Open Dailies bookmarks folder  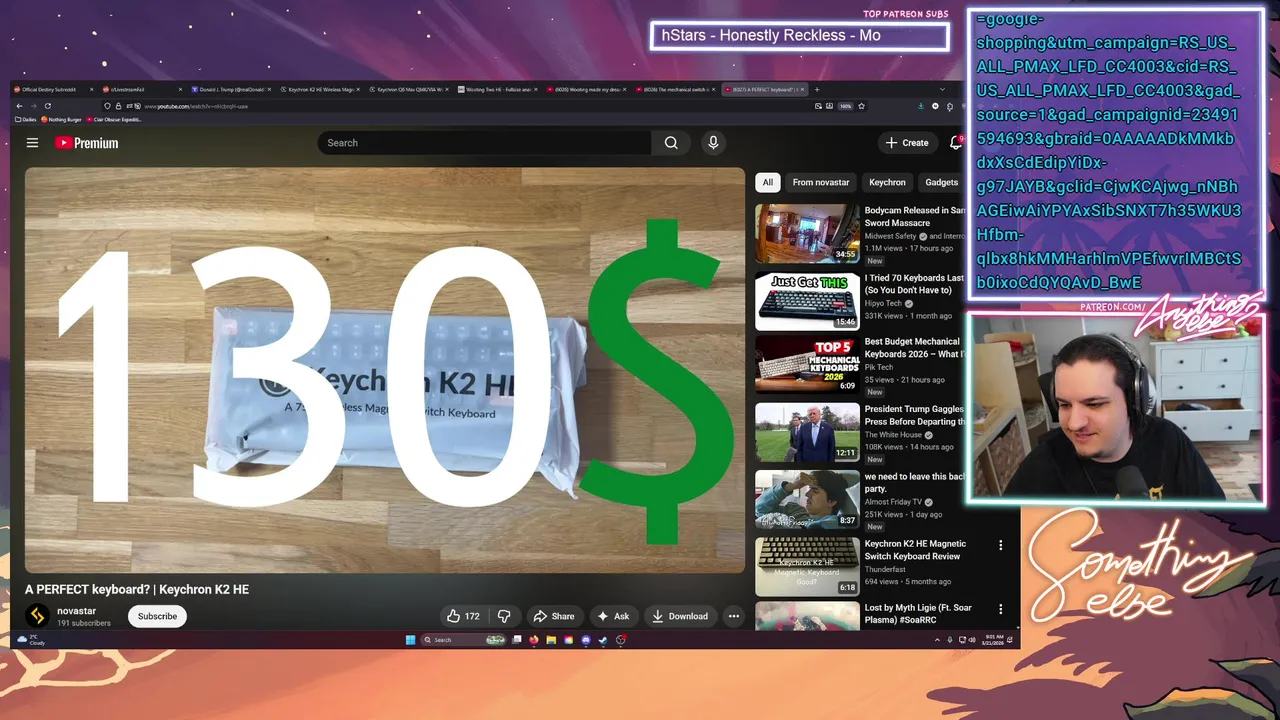pos(26,119)
